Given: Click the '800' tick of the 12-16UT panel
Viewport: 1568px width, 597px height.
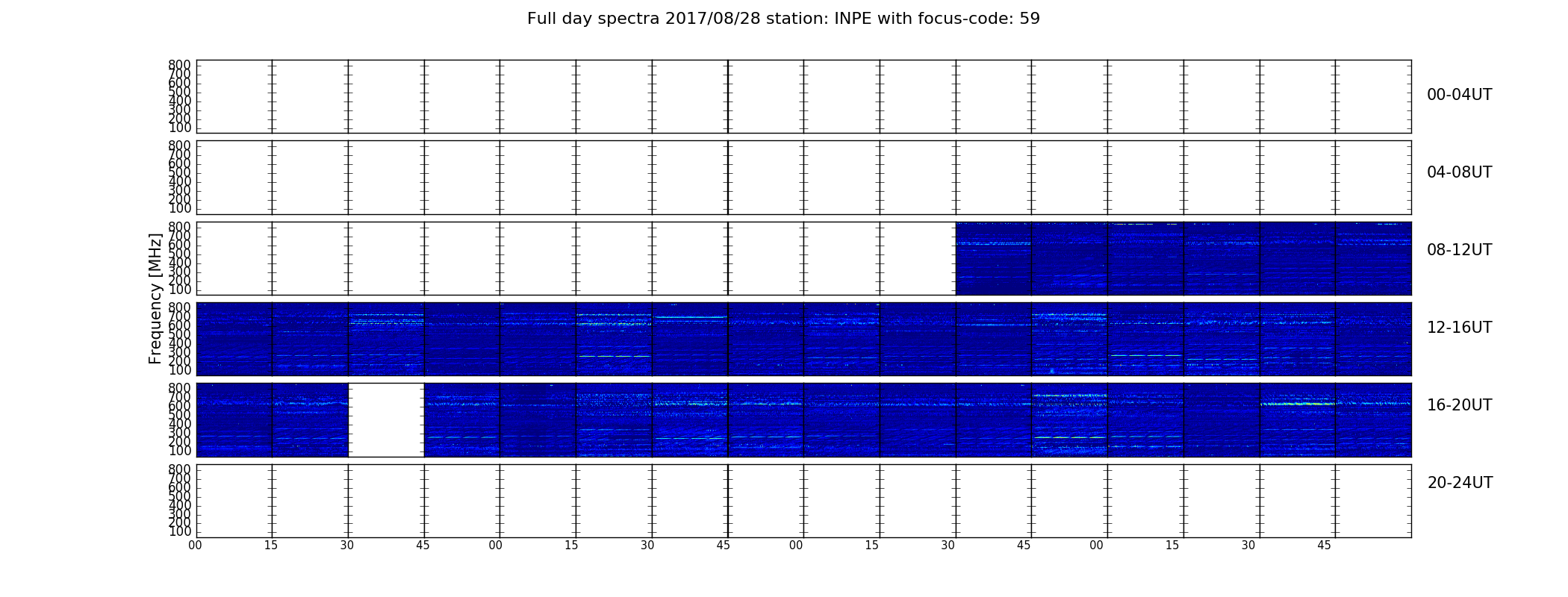Looking at the screenshot, I should (179, 307).
